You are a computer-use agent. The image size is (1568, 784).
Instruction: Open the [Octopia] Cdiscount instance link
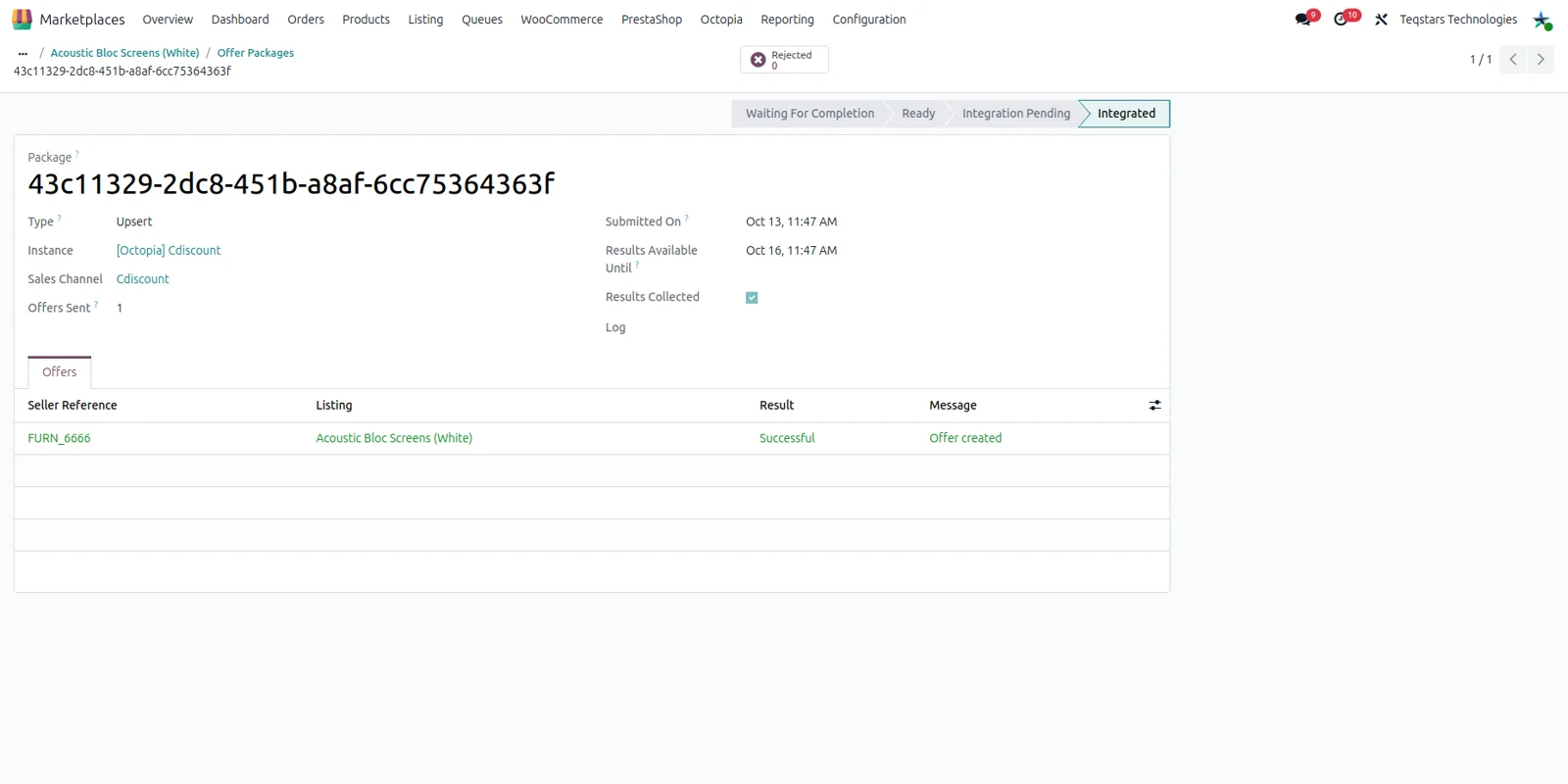tap(169, 251)
